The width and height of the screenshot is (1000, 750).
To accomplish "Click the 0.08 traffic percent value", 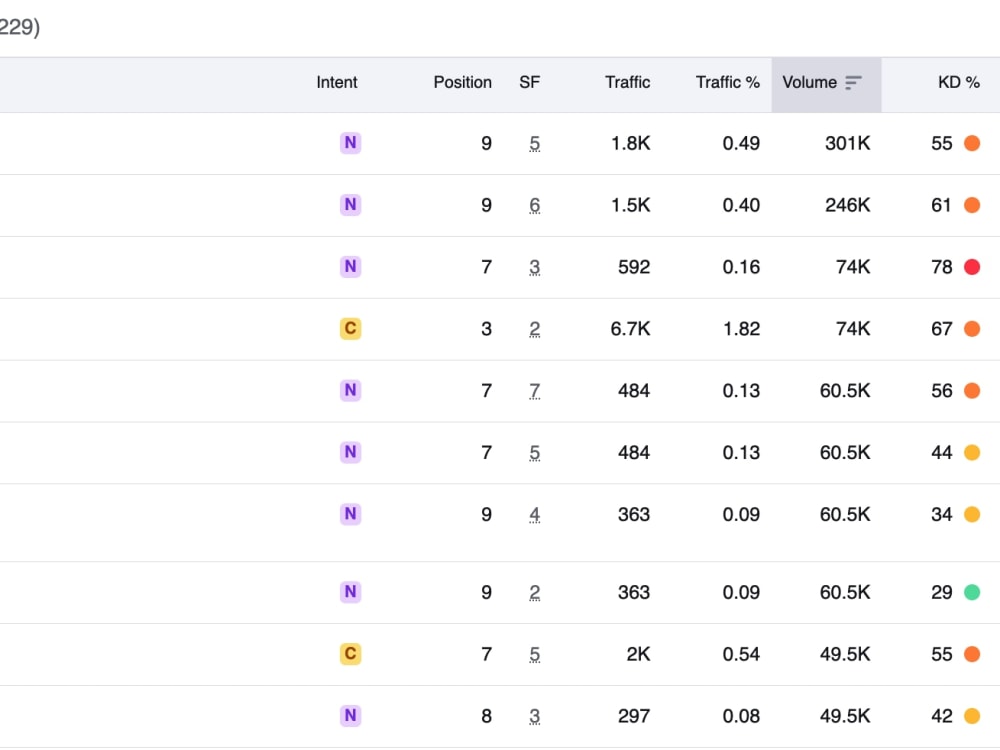I will point(741,716).
